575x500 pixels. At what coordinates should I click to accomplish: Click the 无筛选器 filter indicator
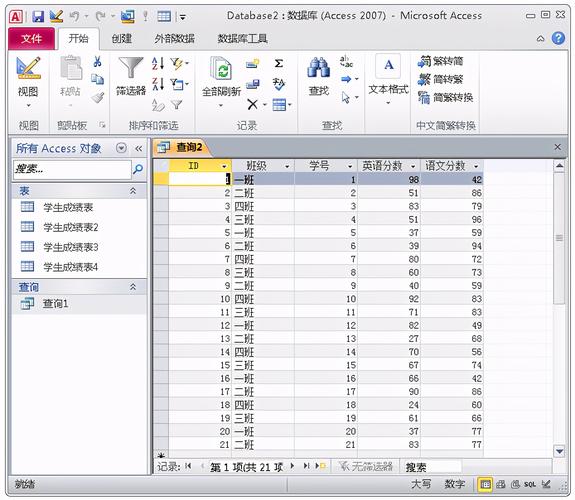click(366, 467)
